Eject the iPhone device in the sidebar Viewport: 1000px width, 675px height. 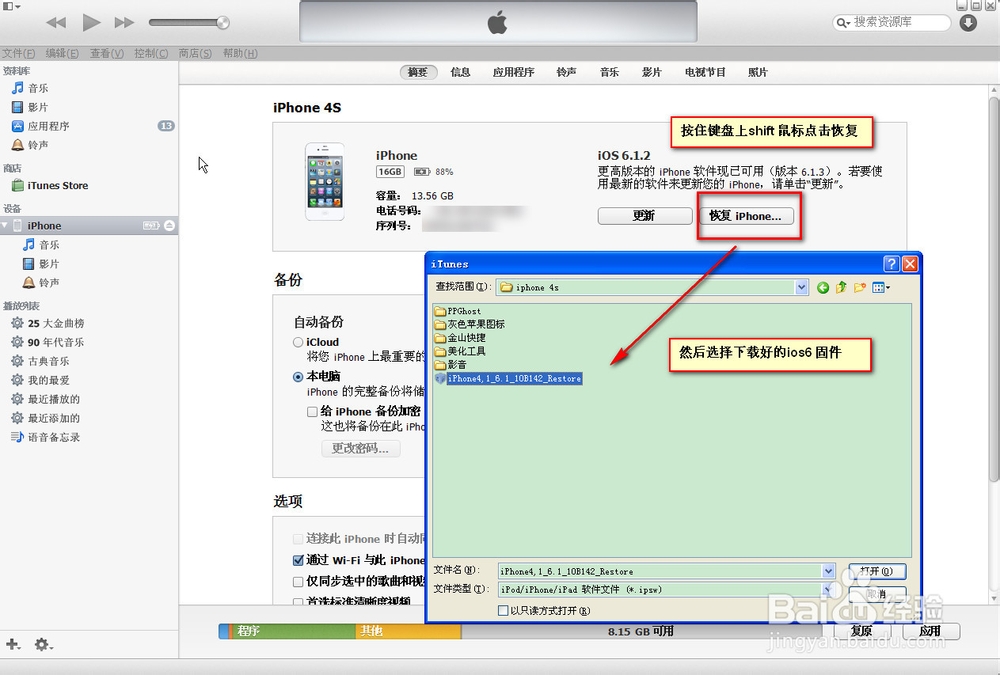coord(170,225)
